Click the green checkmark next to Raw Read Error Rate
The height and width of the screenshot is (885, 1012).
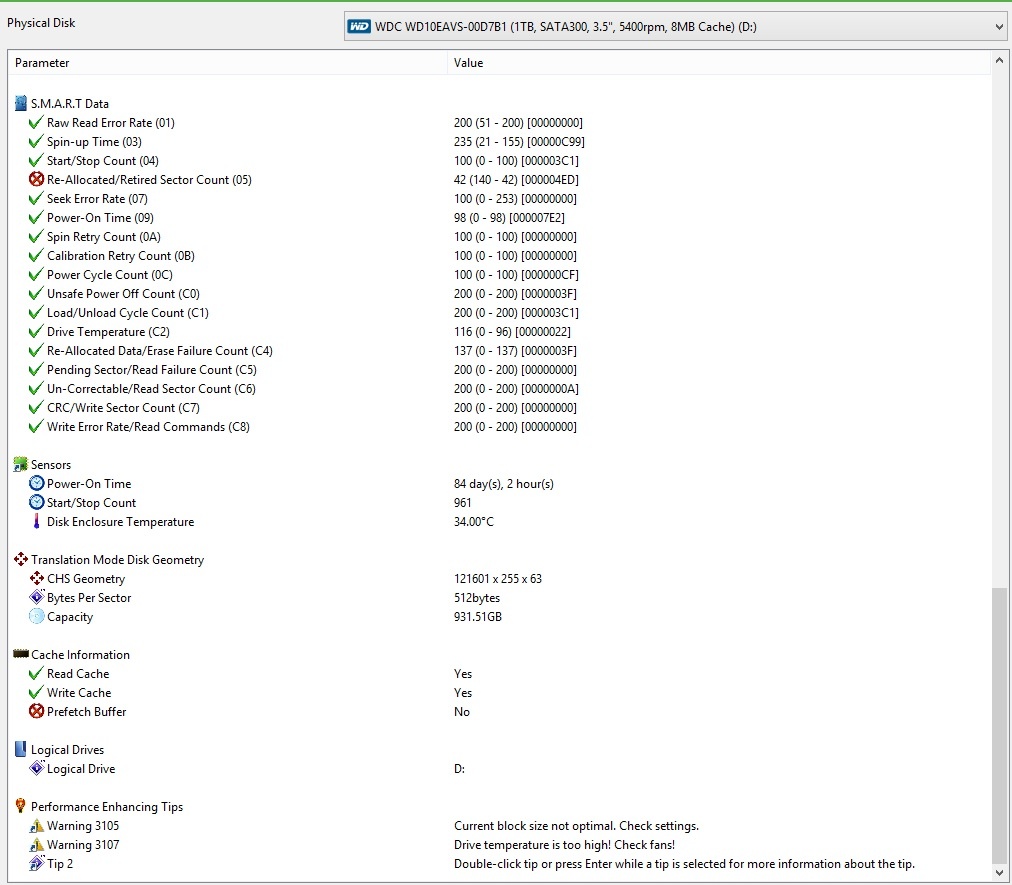point(35,122)
